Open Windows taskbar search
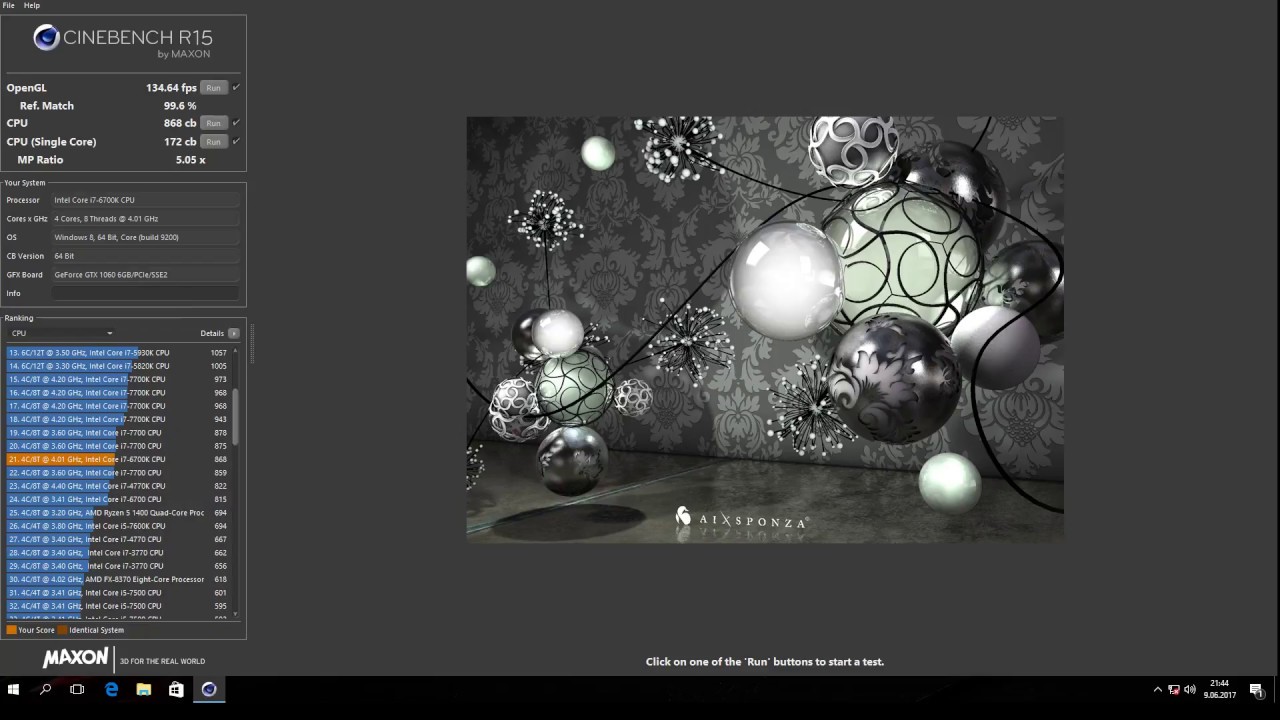The height and width of the screenshot is (720, 1280). click(x=45, y=689)
